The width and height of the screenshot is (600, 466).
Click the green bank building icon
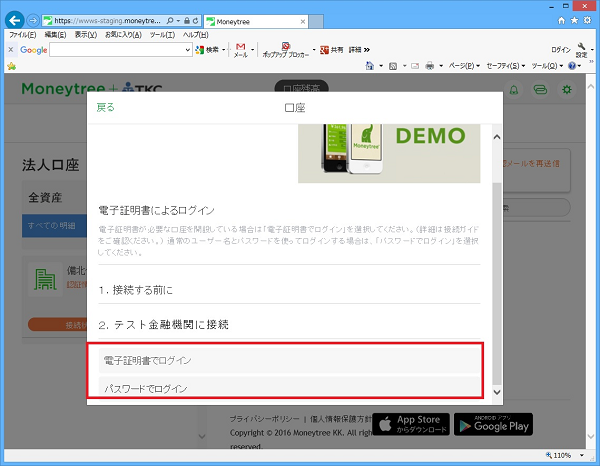tap(45, 279)
